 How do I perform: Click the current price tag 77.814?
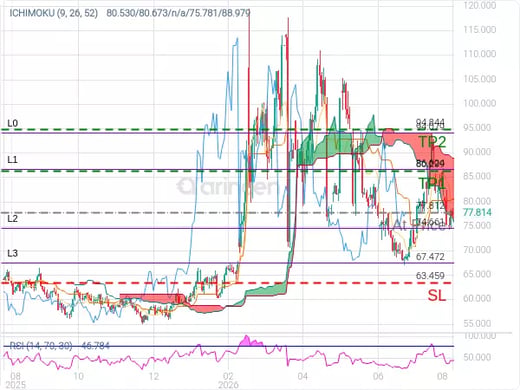point(477,212)
